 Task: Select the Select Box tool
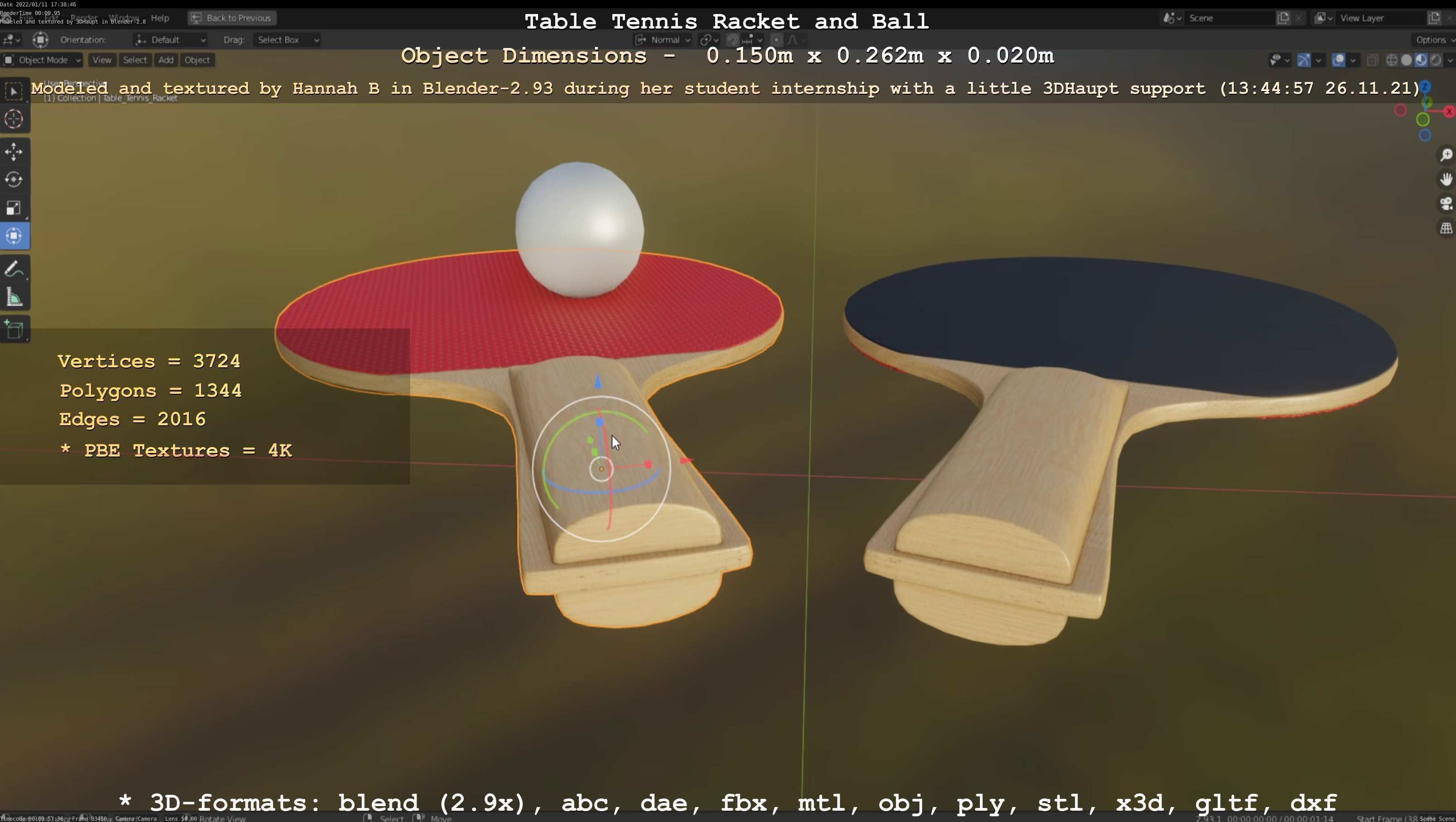14,91
